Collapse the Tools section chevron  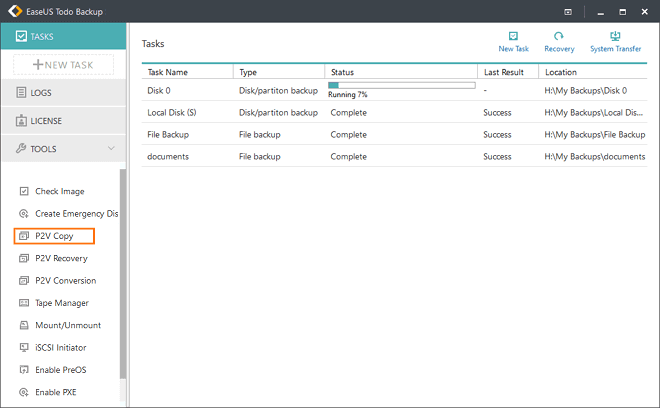click(111, 149)
